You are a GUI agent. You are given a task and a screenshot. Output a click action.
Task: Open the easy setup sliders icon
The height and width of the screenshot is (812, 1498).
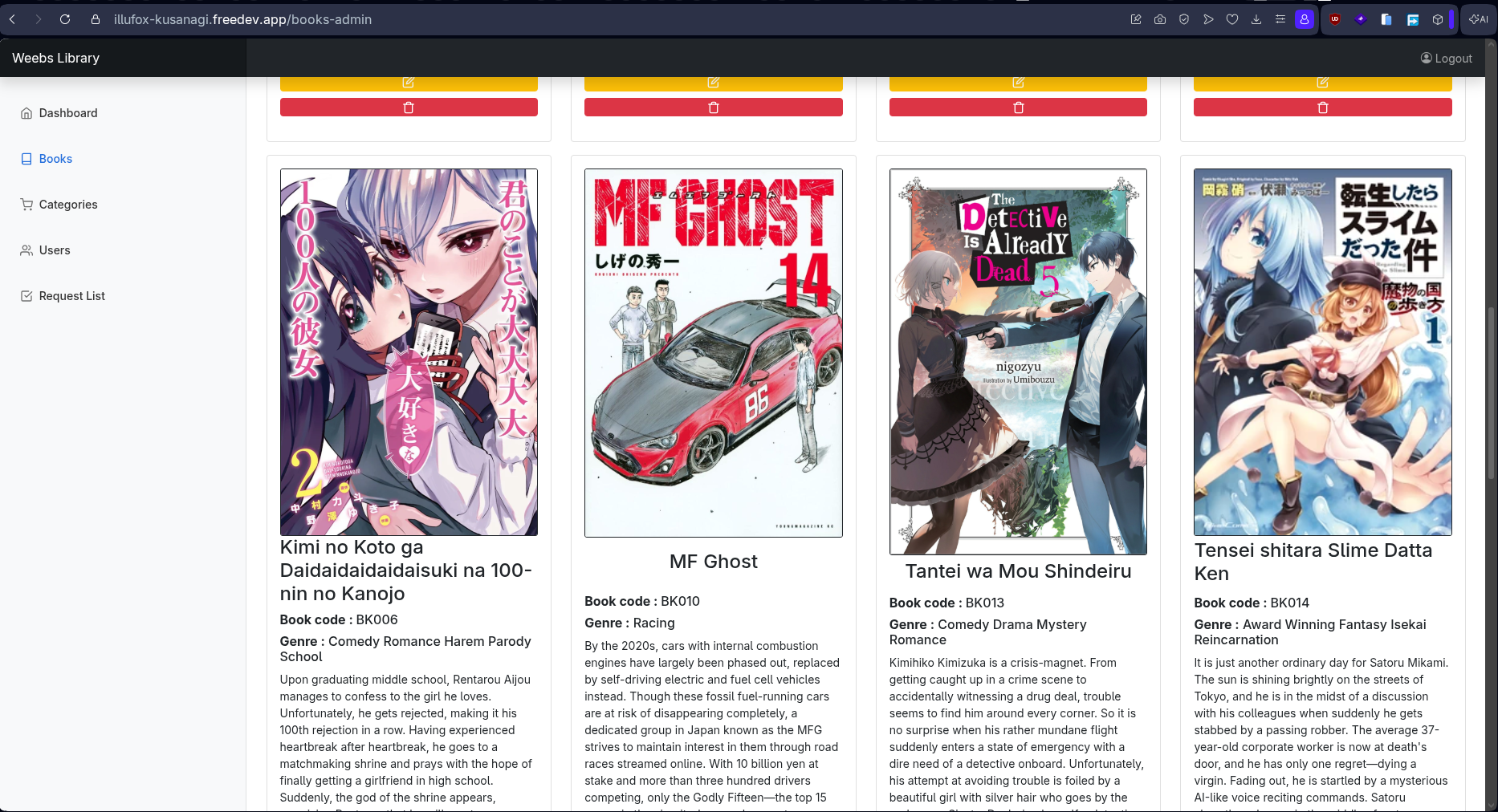(1280, 19)
